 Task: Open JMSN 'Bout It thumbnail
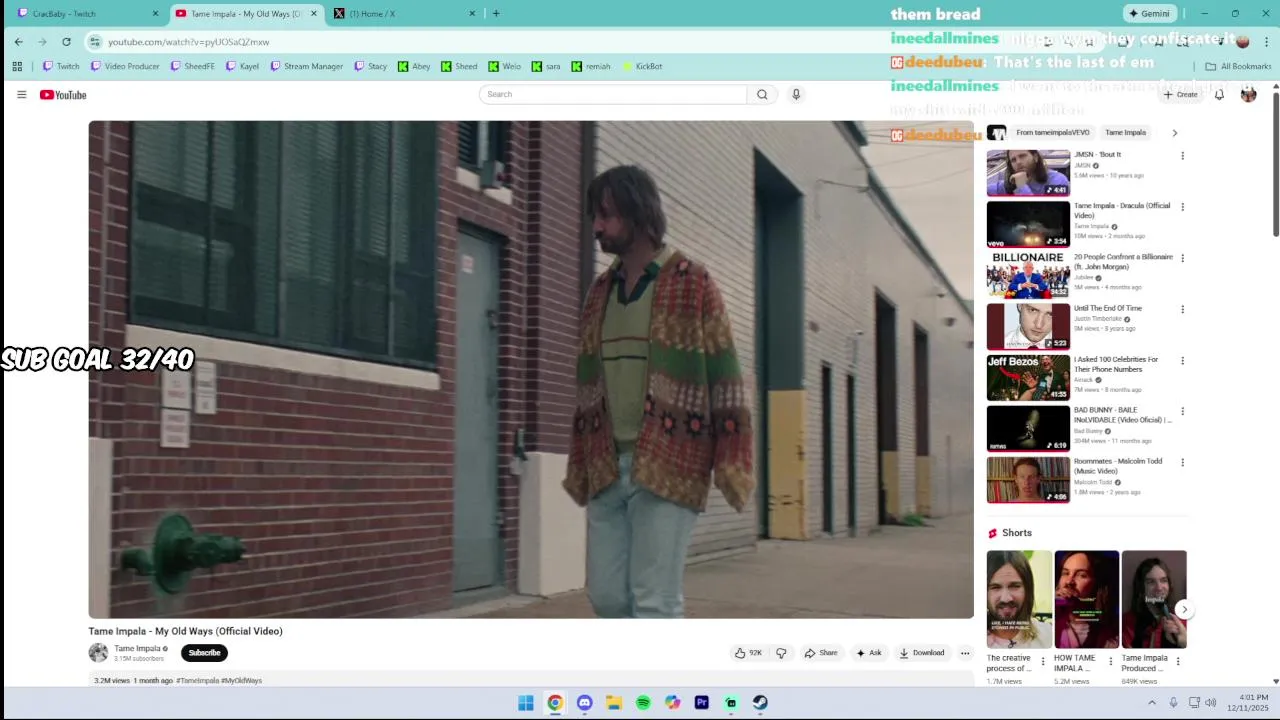coord(1028,173)
